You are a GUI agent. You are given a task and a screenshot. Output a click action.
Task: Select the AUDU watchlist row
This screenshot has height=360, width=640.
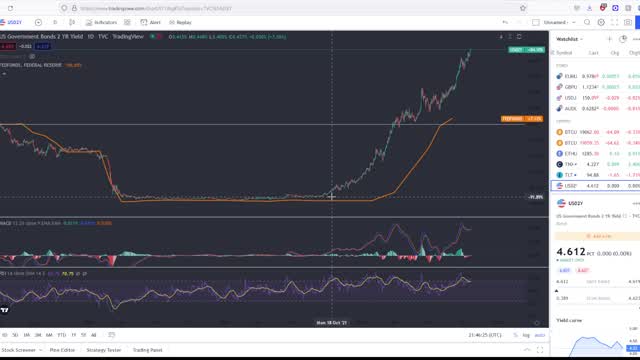[596, 109]
